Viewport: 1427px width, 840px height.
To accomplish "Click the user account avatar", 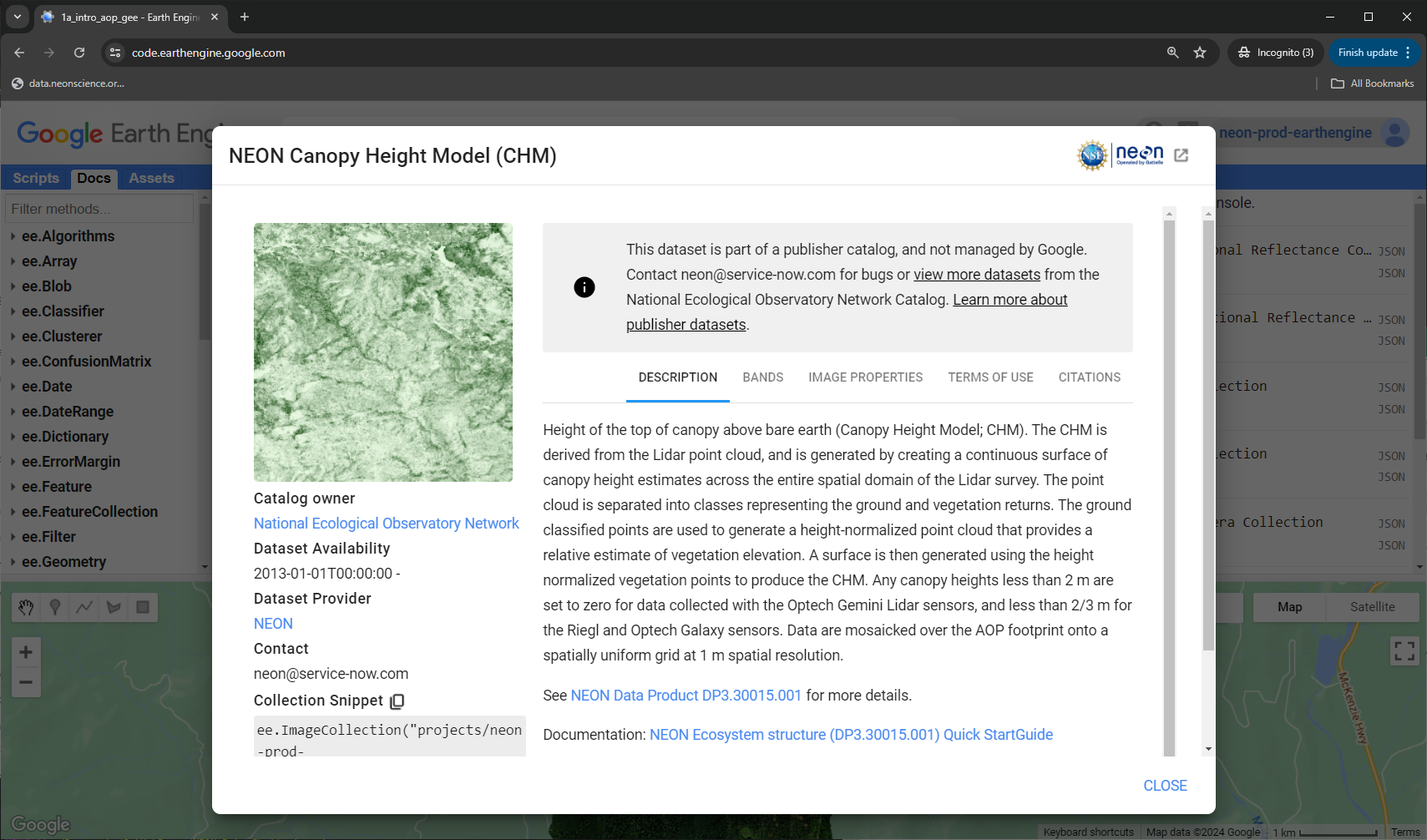I will (x=1395, y=133).
